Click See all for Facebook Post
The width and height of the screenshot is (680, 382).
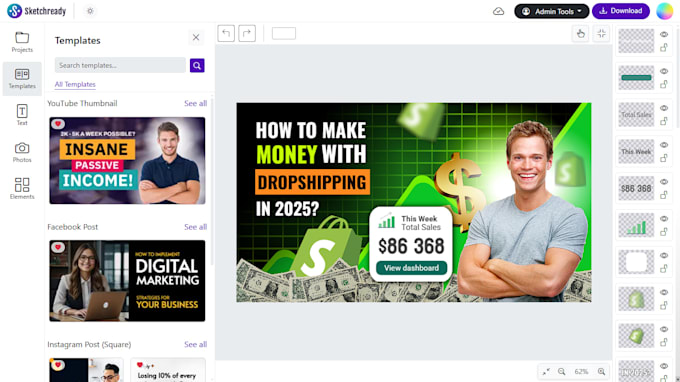195,227
